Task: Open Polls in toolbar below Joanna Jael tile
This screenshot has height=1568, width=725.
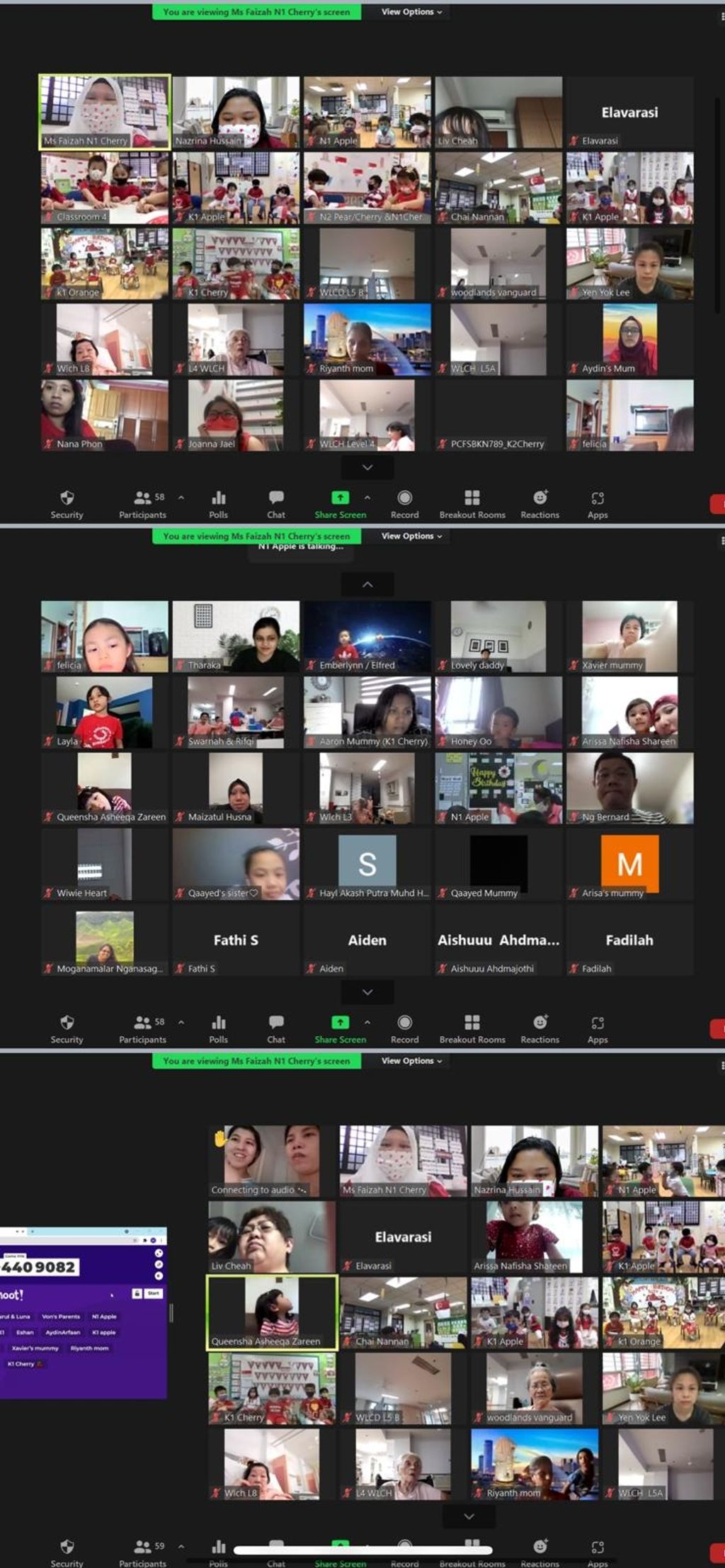Action: (x=218, y=504)
